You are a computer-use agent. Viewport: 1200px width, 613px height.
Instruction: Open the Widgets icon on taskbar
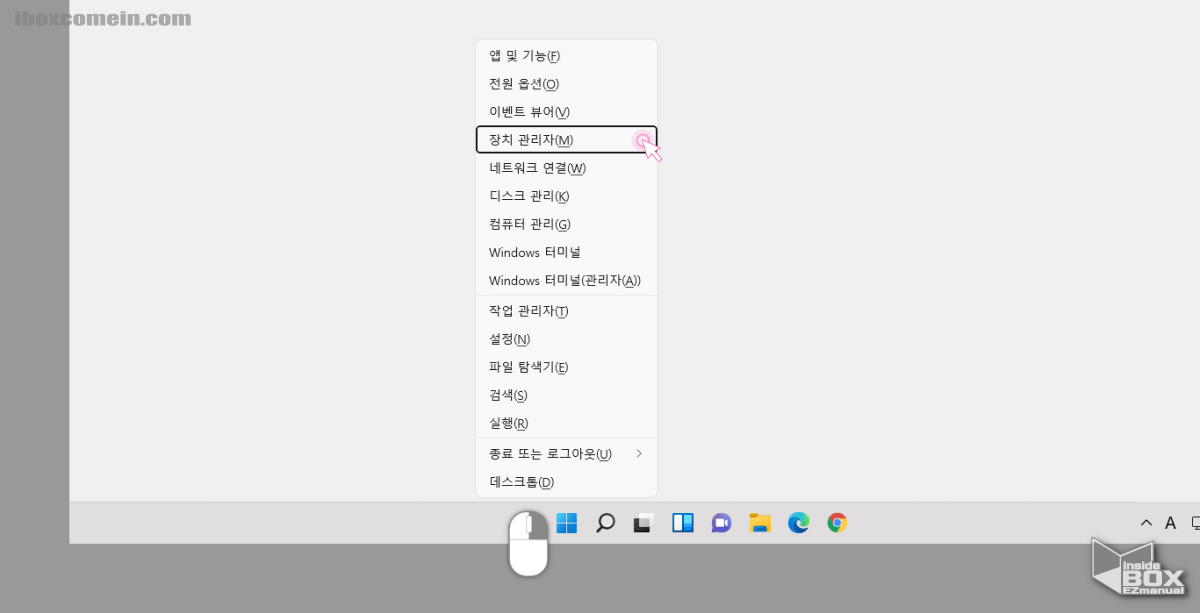click(x=683, y=523)
